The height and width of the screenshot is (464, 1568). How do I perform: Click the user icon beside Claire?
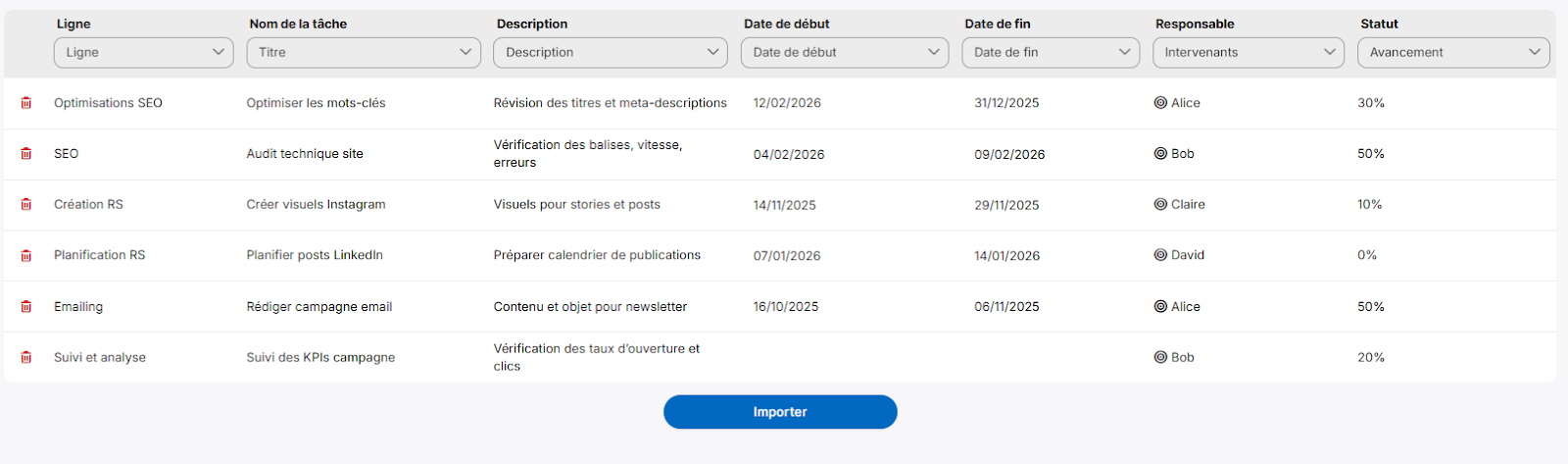[x=1160, y=205]
